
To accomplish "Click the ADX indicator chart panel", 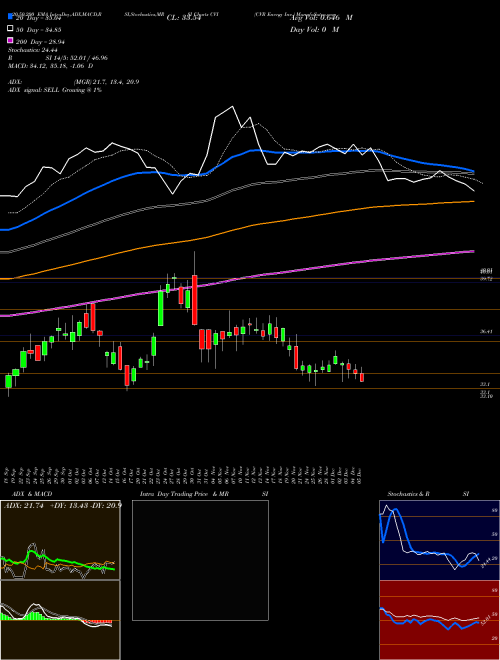I will pos(60,540).
